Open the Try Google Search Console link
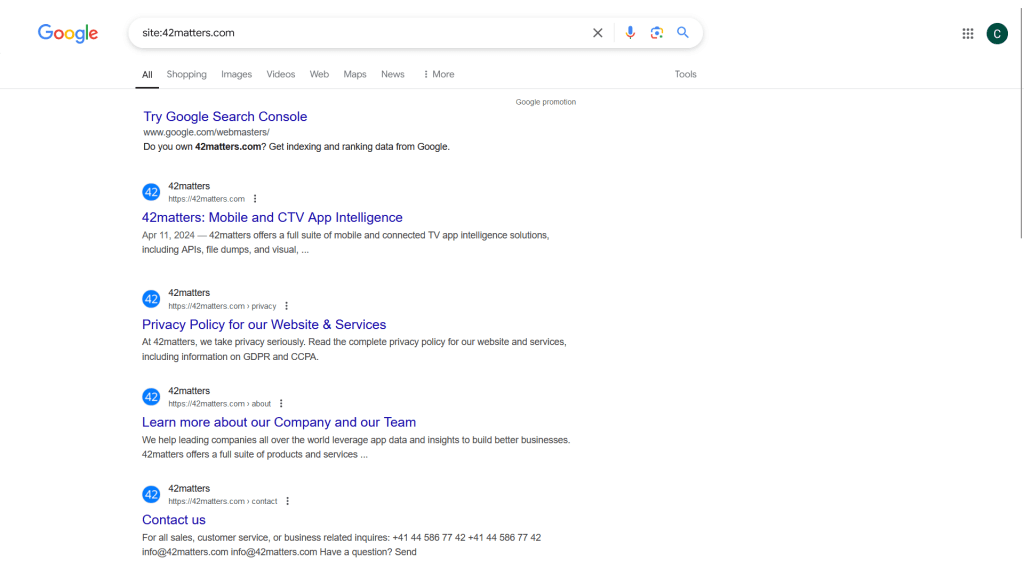This screenshot has width=1024, height=576. click(x=225, y=116)
